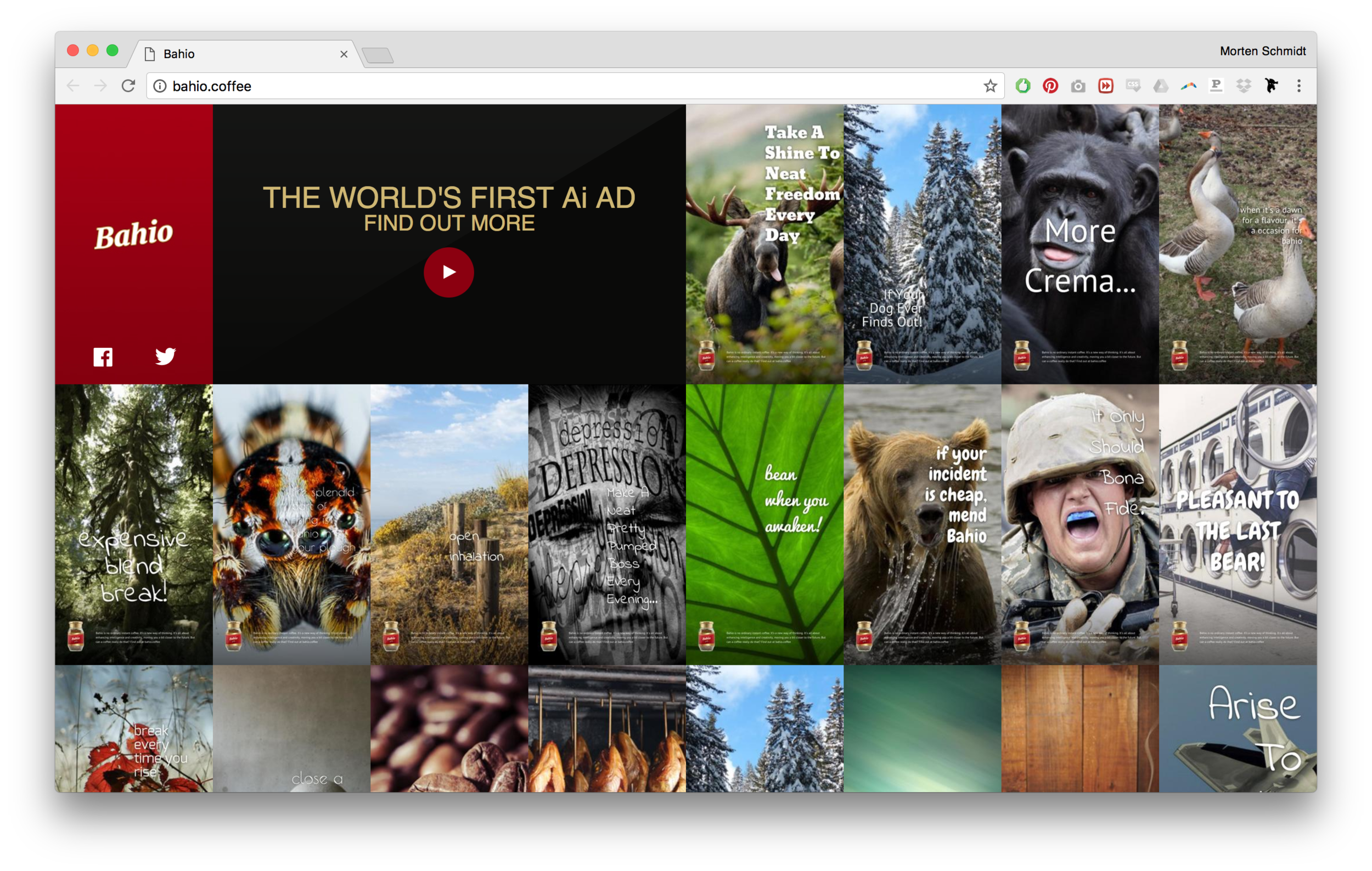Open the 'bean when you awaken!' leaf ad
Viewport: 1372px width, 871px height.
(764, 525)
